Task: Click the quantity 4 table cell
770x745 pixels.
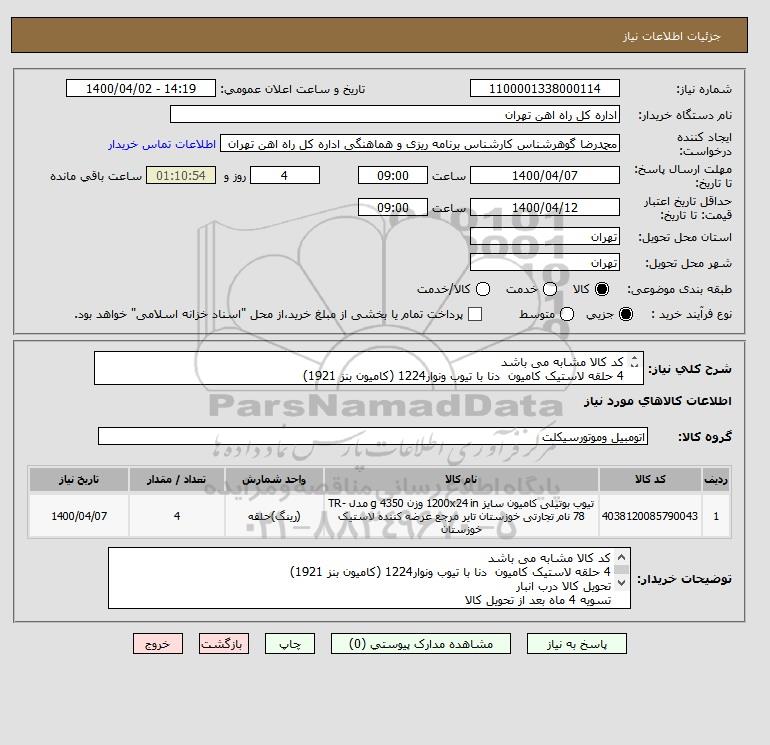Action: tap(177, 516)
